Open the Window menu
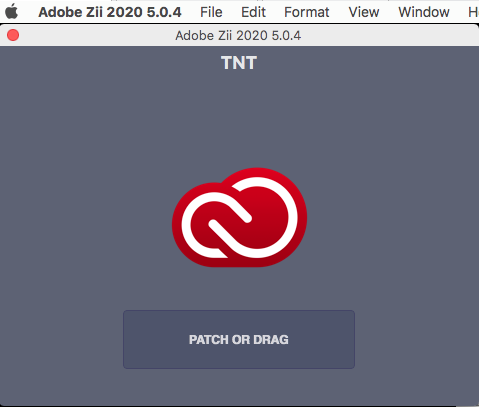Image resolution: width=479 pixels, height=407 pixels. [424, 12]
